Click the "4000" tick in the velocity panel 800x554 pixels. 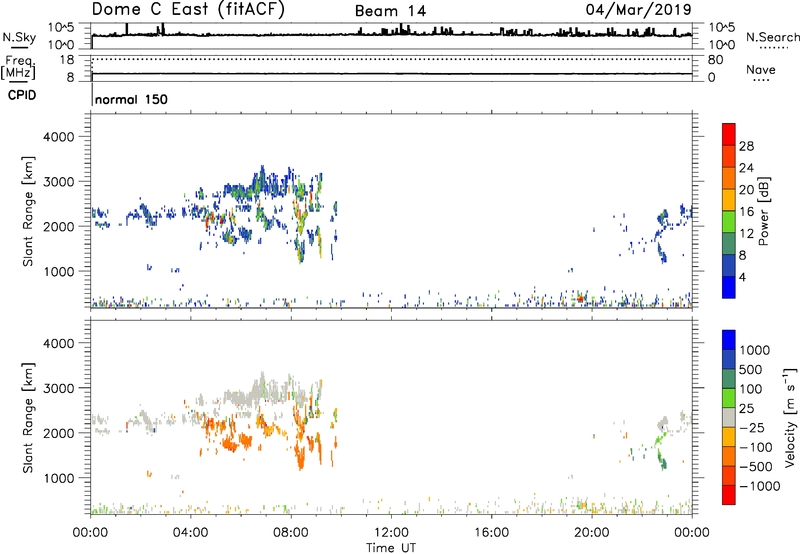pos(59,343)
